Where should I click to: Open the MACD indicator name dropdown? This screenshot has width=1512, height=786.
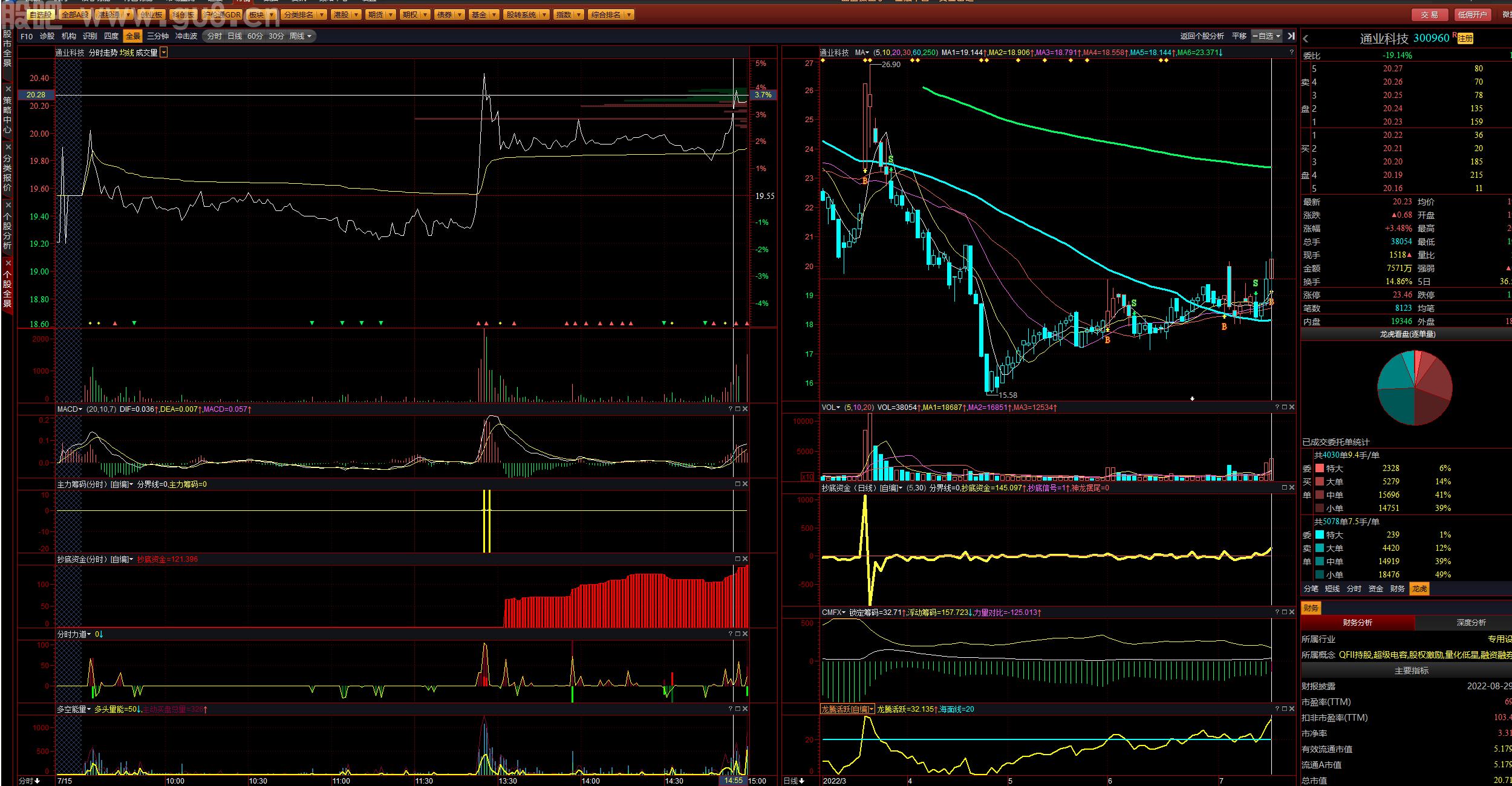click(70, 409)
